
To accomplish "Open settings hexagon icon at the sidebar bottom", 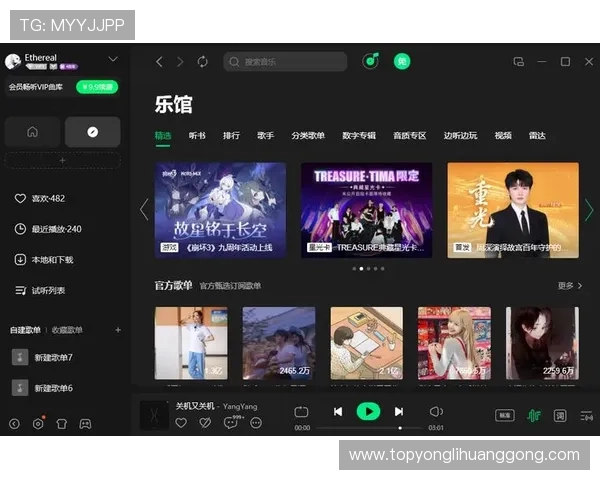I will coord(38,424).
